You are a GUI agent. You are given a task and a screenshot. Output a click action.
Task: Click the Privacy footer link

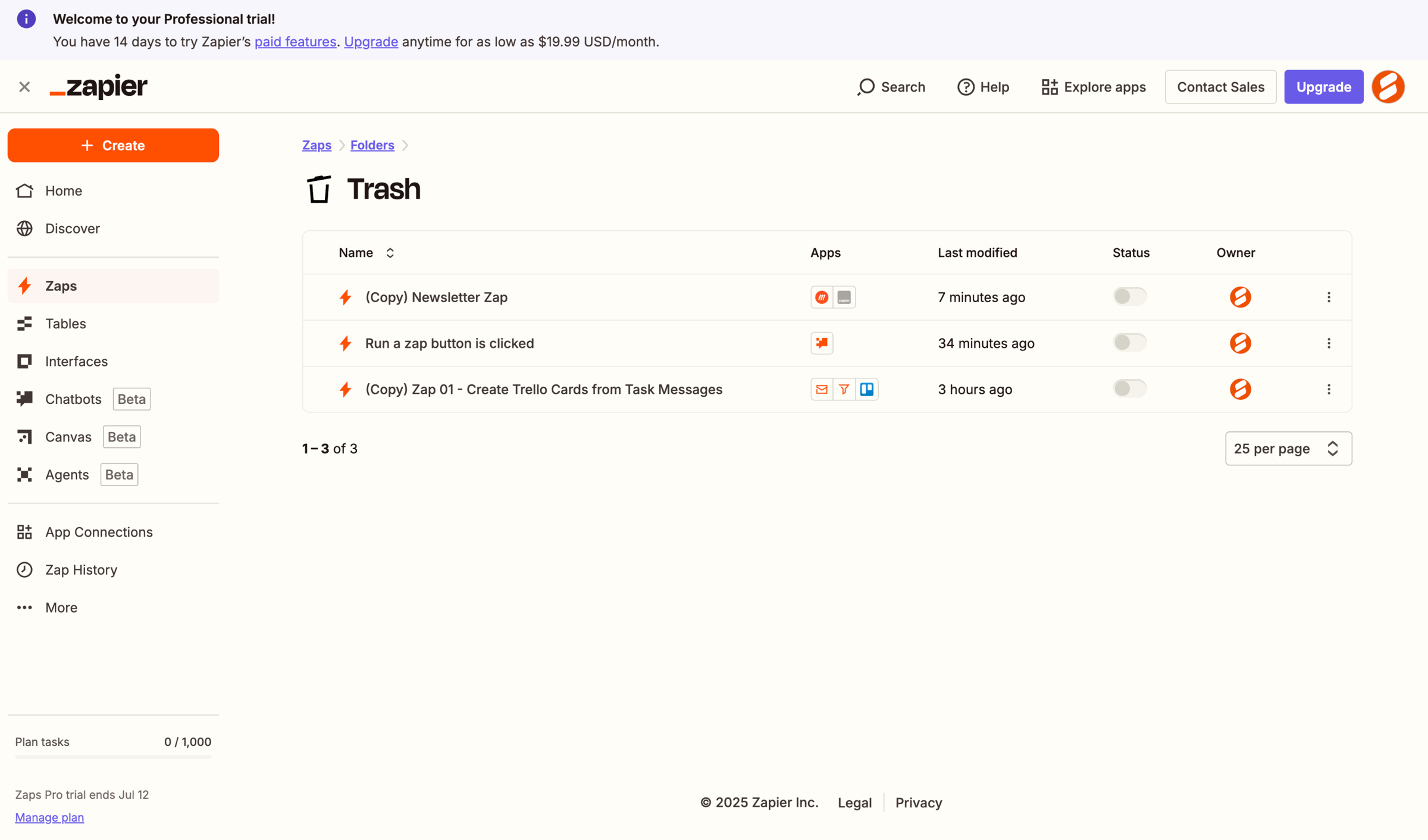tap(919, 803)
